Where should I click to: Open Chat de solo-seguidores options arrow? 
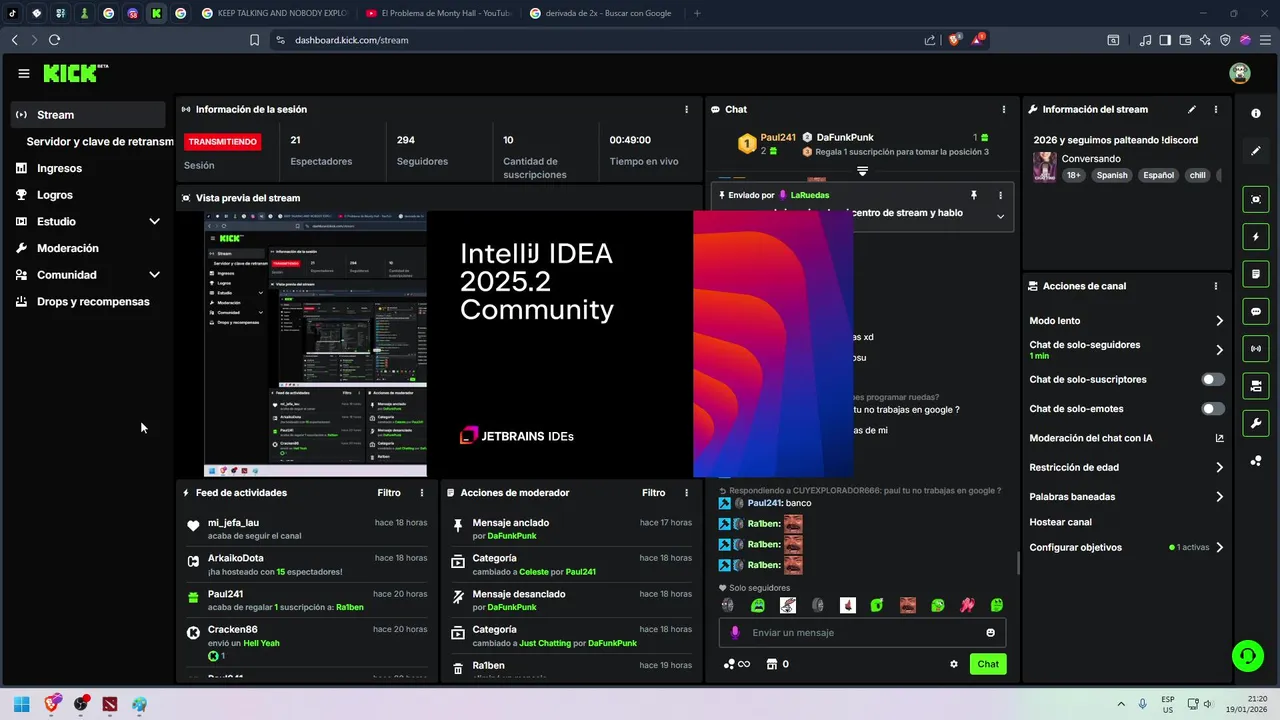(1219, 350)
